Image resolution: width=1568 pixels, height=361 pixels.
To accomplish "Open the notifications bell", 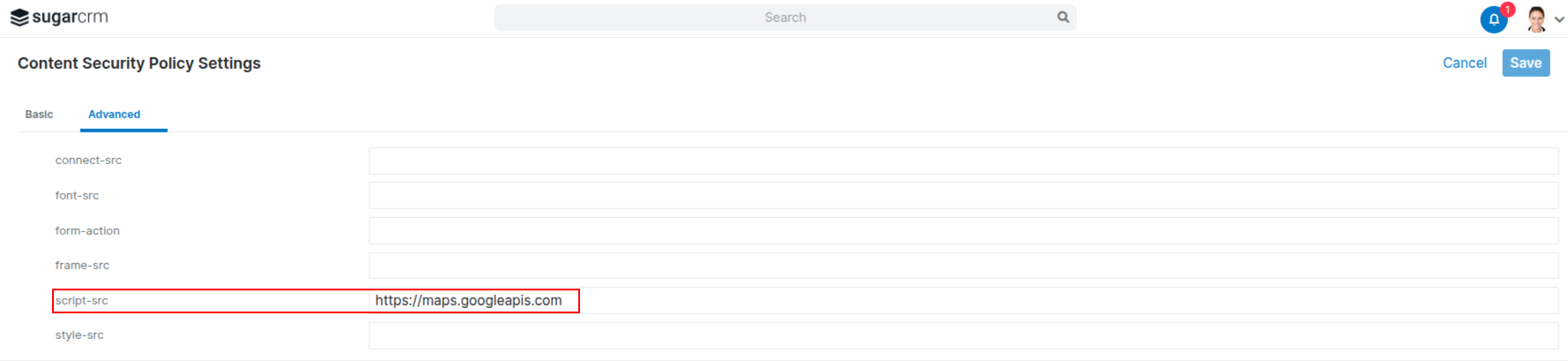I will (1493, 19).
